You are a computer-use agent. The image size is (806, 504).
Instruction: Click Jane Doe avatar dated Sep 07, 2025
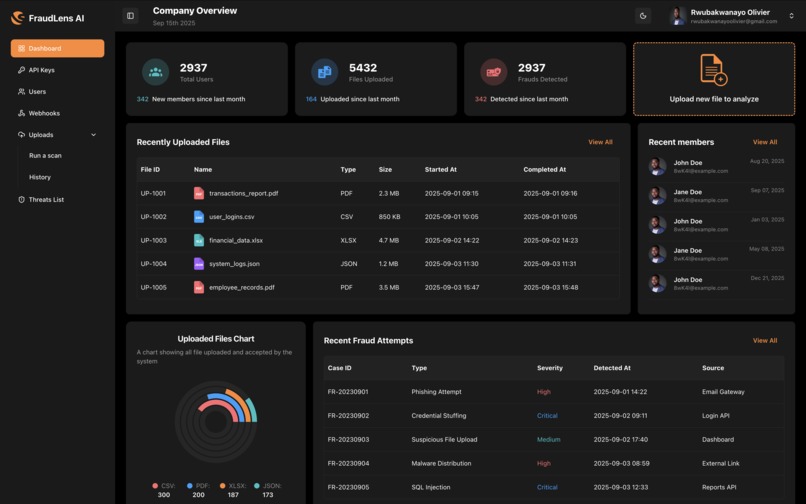point(657,195)
